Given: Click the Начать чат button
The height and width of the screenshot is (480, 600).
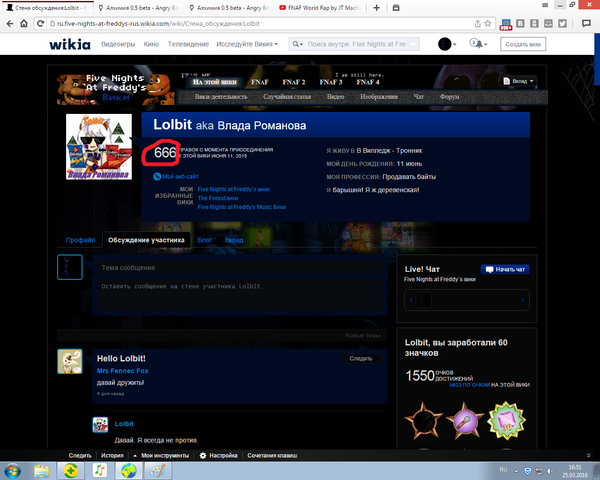Looking at the screenshot, I should click(505, 269).
